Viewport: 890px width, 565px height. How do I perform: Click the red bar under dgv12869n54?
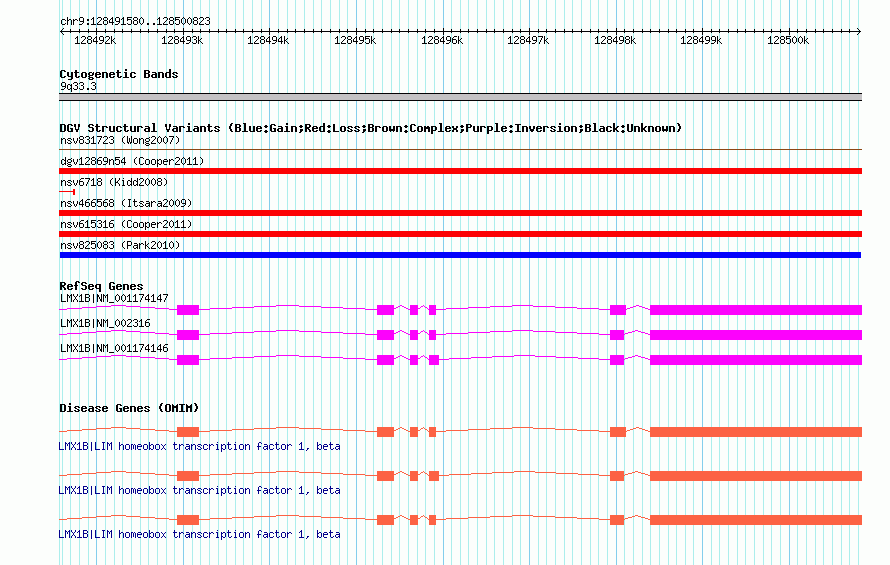(460, 171)
